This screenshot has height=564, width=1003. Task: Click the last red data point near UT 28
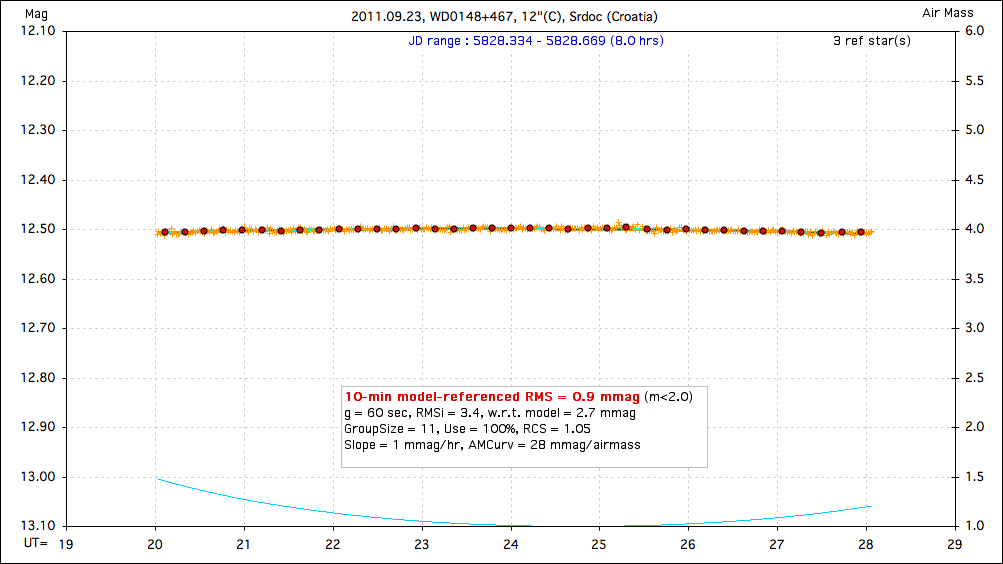(x=861, y=232)
